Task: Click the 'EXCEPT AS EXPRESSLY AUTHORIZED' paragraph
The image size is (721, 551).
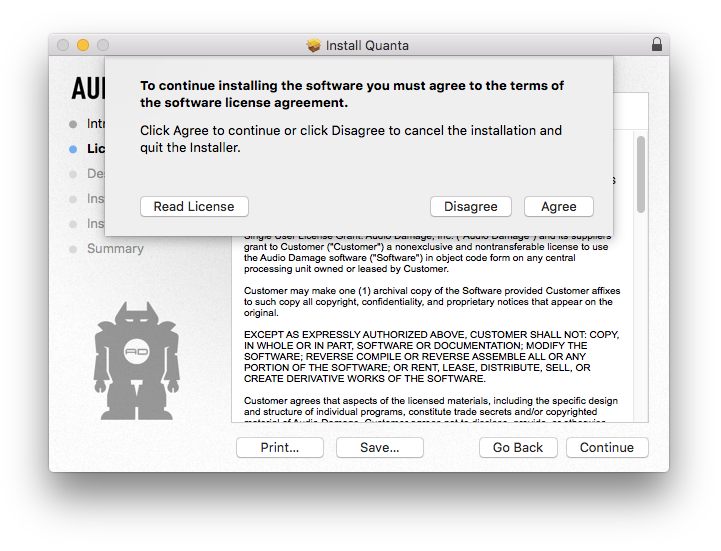Action: pyautogui.click(x=431, y=356)
